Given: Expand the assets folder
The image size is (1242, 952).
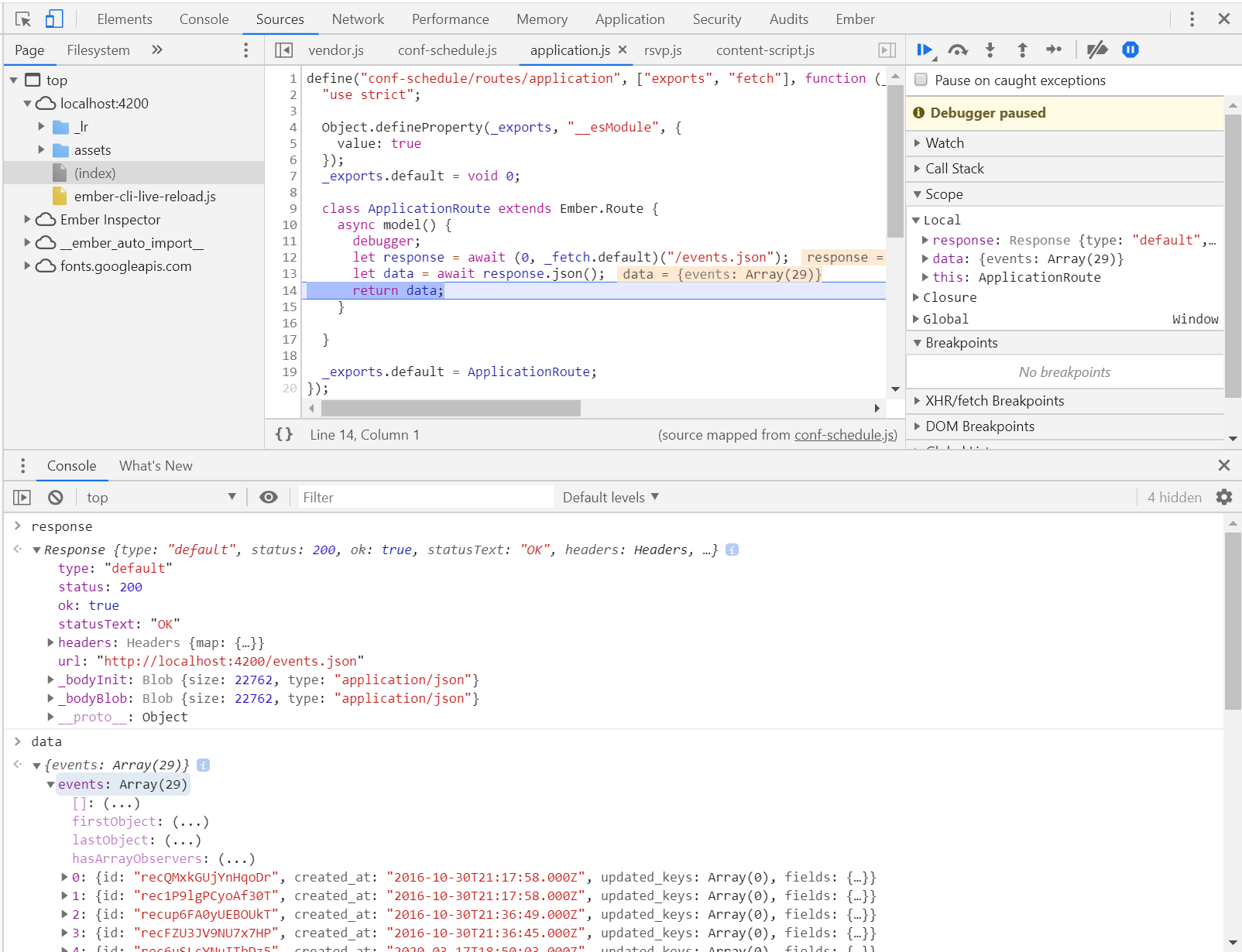Looking at the screenshot, I should [42, 150].
